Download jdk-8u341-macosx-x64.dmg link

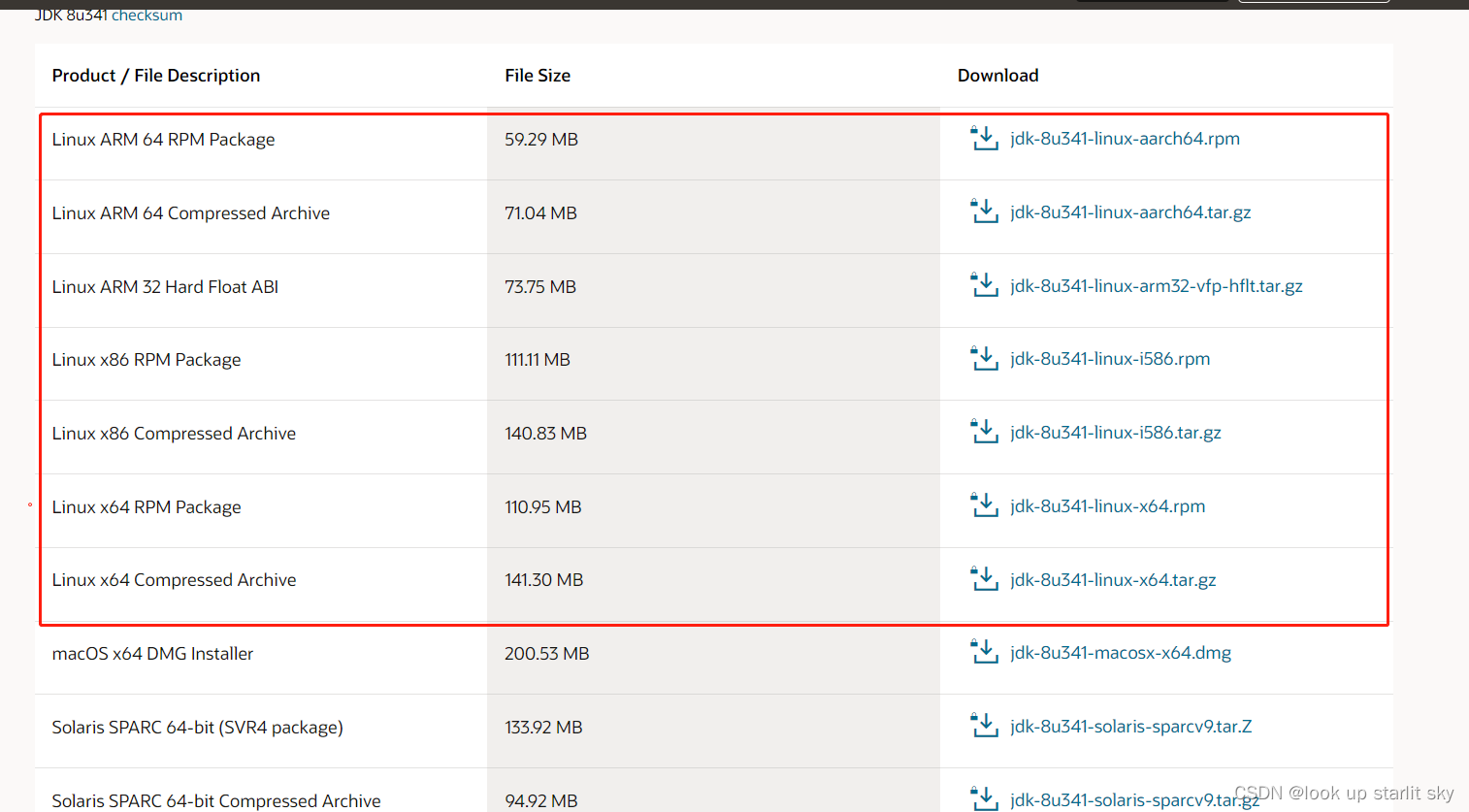pos(1121,653)
